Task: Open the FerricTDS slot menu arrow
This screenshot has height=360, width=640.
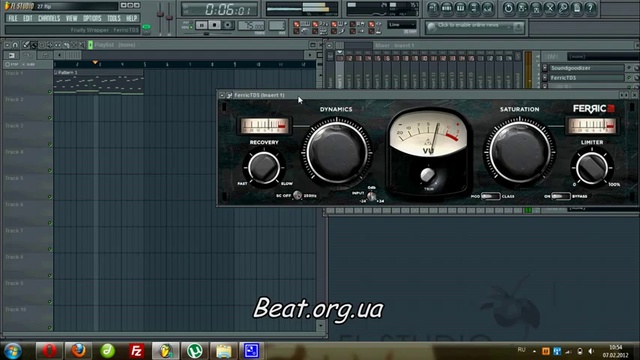Action: click(x=545, y=78)
